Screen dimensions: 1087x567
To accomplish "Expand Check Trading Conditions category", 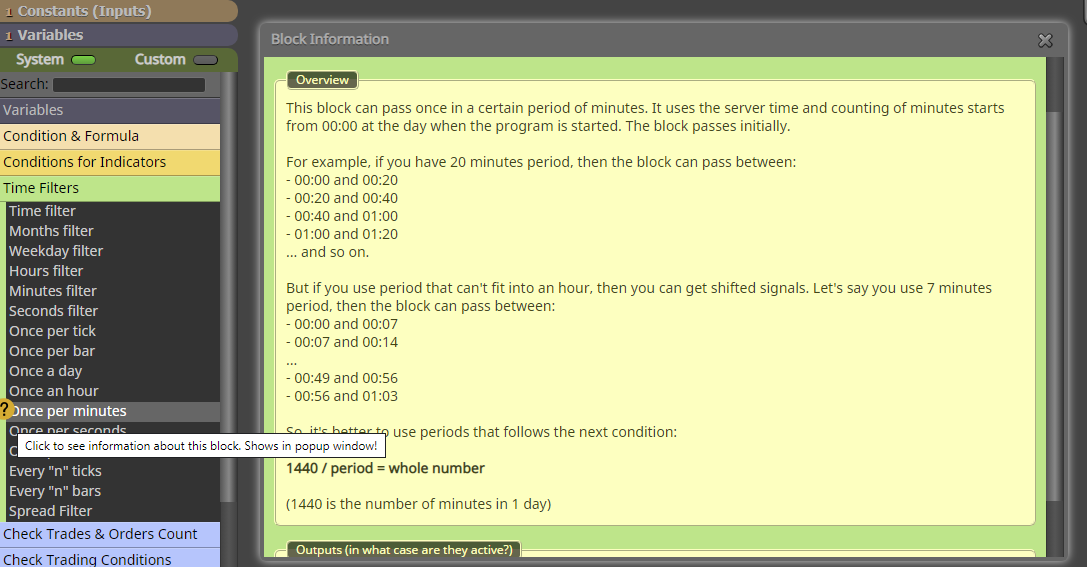I will click(x=110, y=559).
